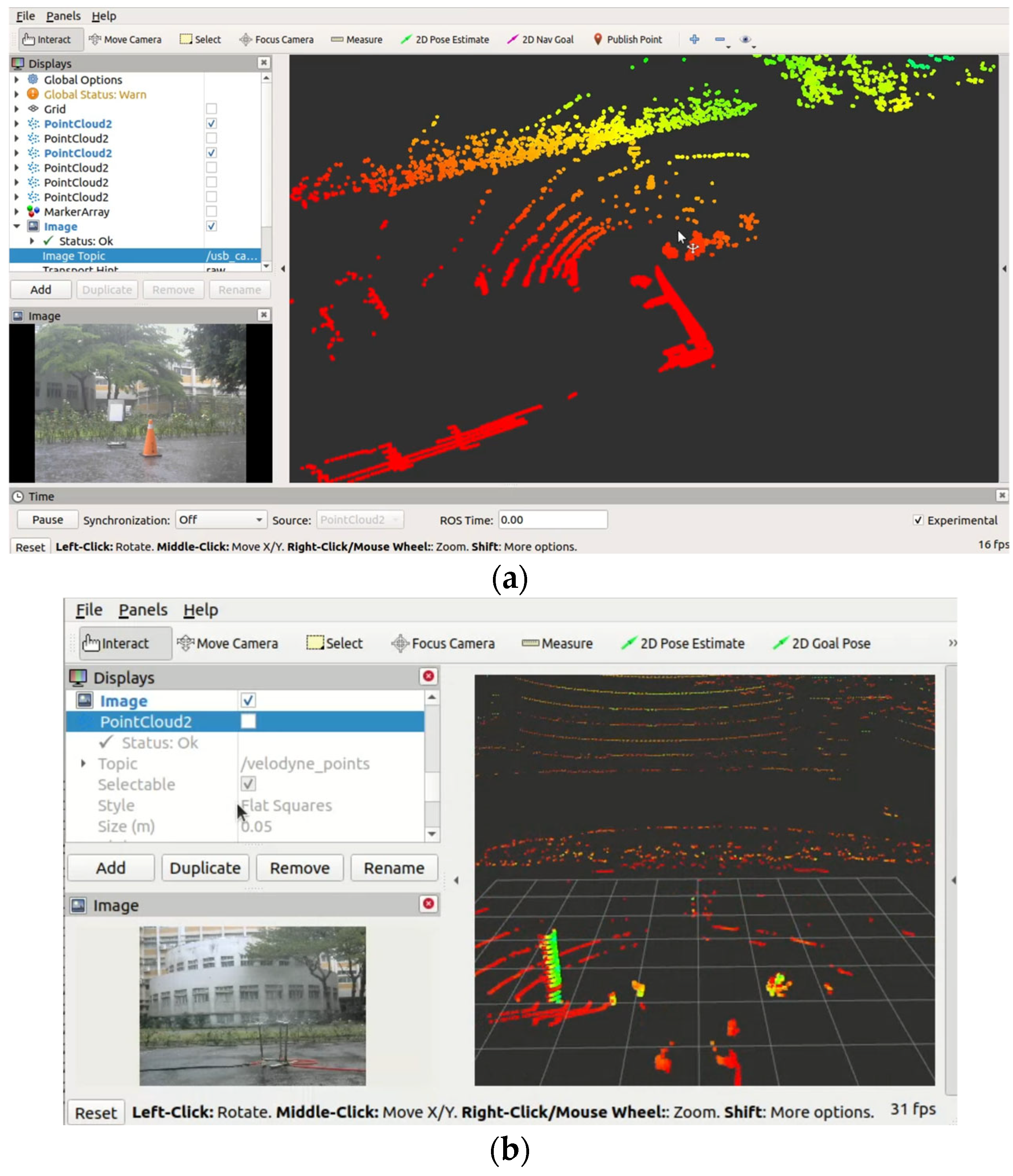Image resolution: width=1013 pixels, height=1176 pixels.
Task: Click the MarkerArray display icon
Action: pos(33,212)
